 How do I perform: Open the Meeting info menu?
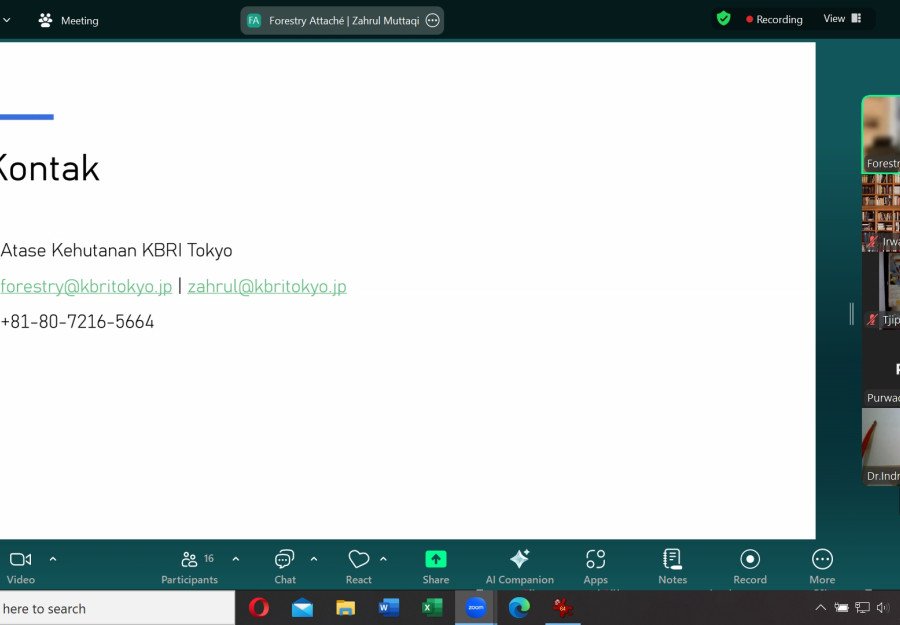pyautogui.click(x=68, y=21)
